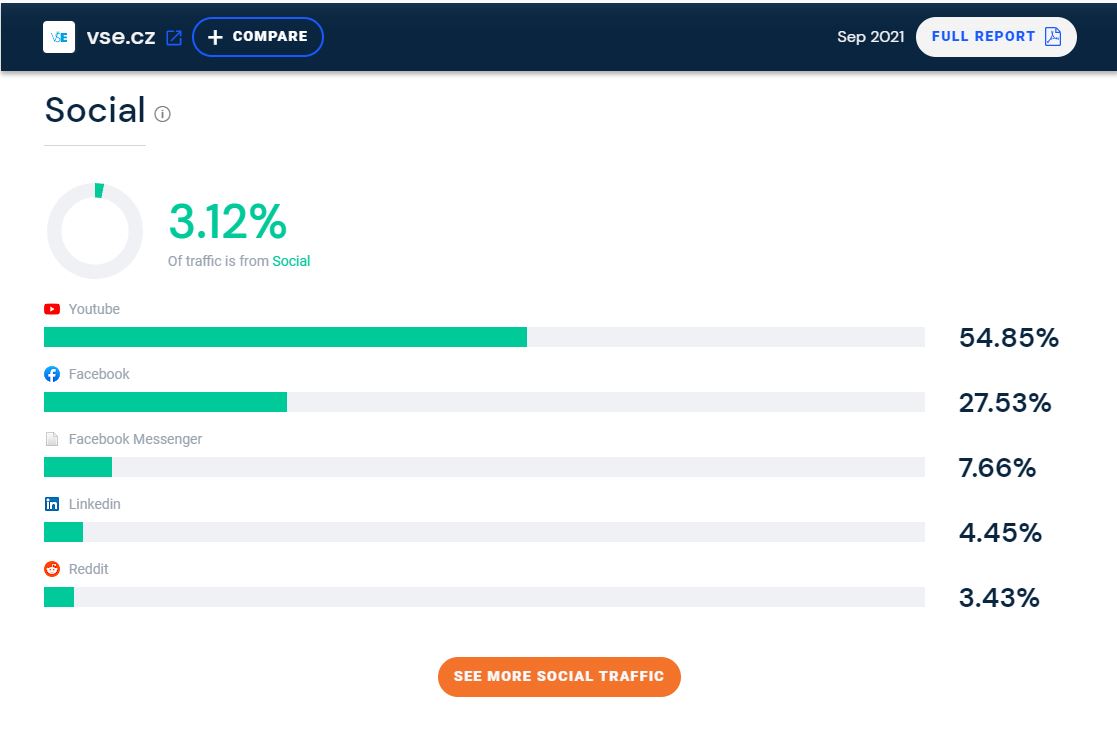Click the Facebook Messenger traffic bar
This screenshot has width=1117, height=731.
click(x=484, y=467)
